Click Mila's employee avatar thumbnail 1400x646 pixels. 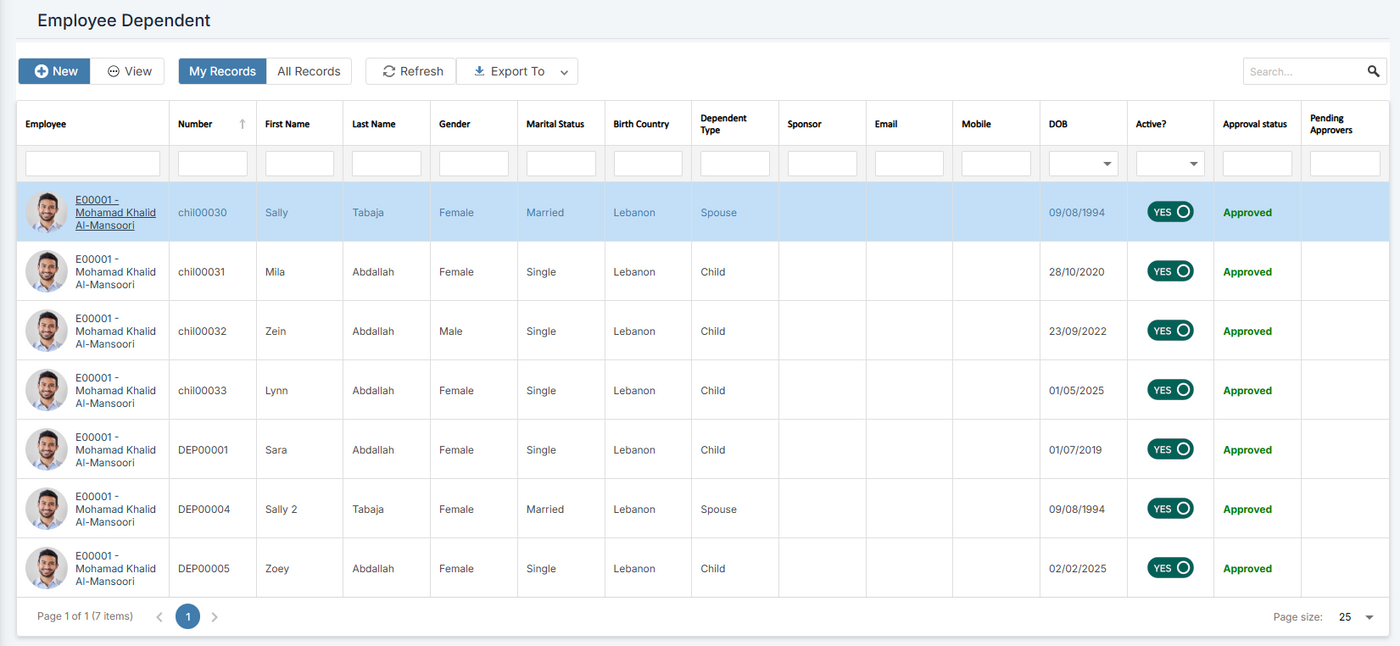[47, 272]
